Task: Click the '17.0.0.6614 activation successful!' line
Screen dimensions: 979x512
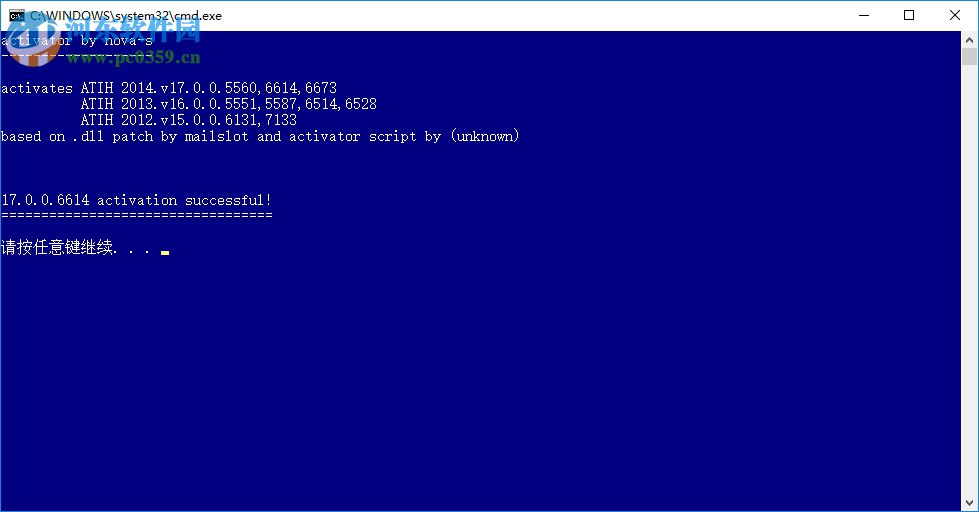Action: 136,200
